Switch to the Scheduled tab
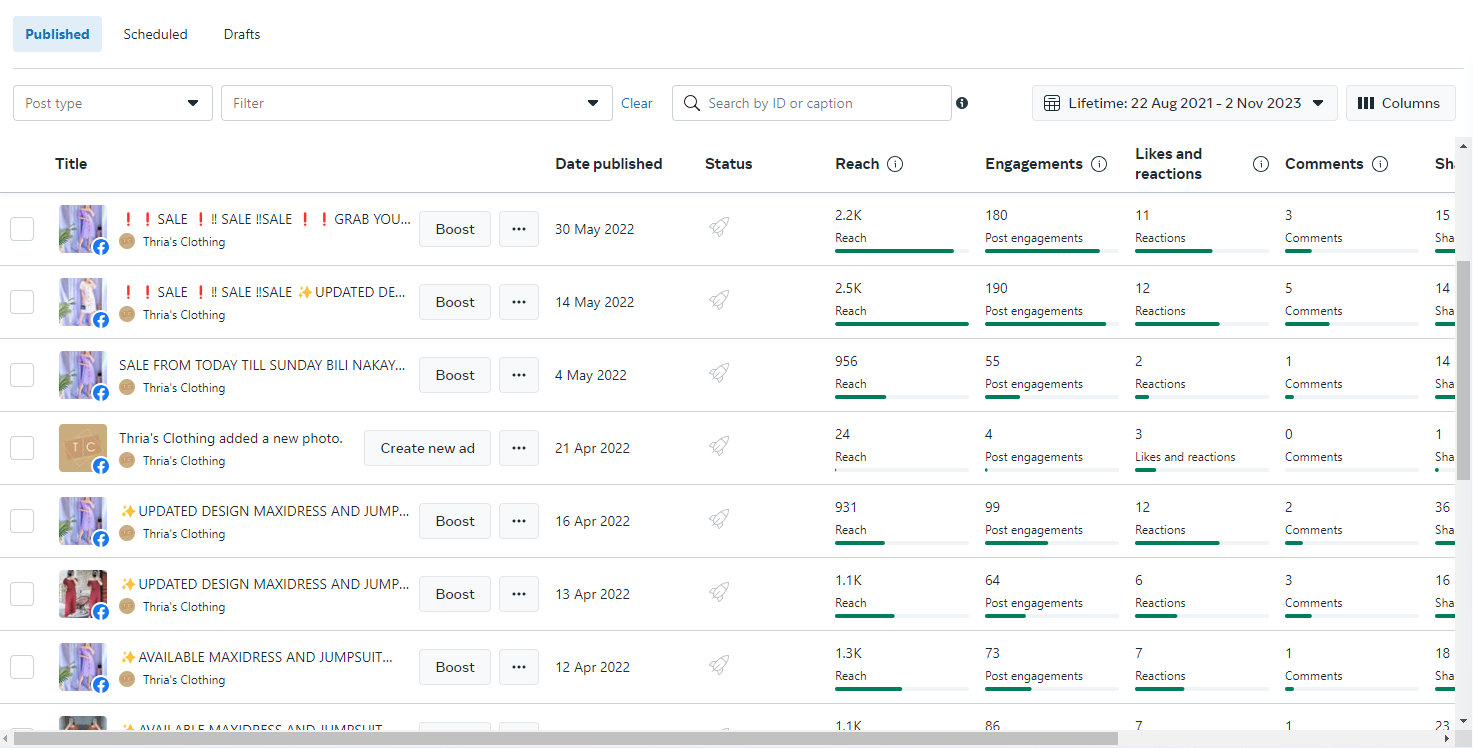The width and height of the screenshot is (1473, 748). (155, 34)
